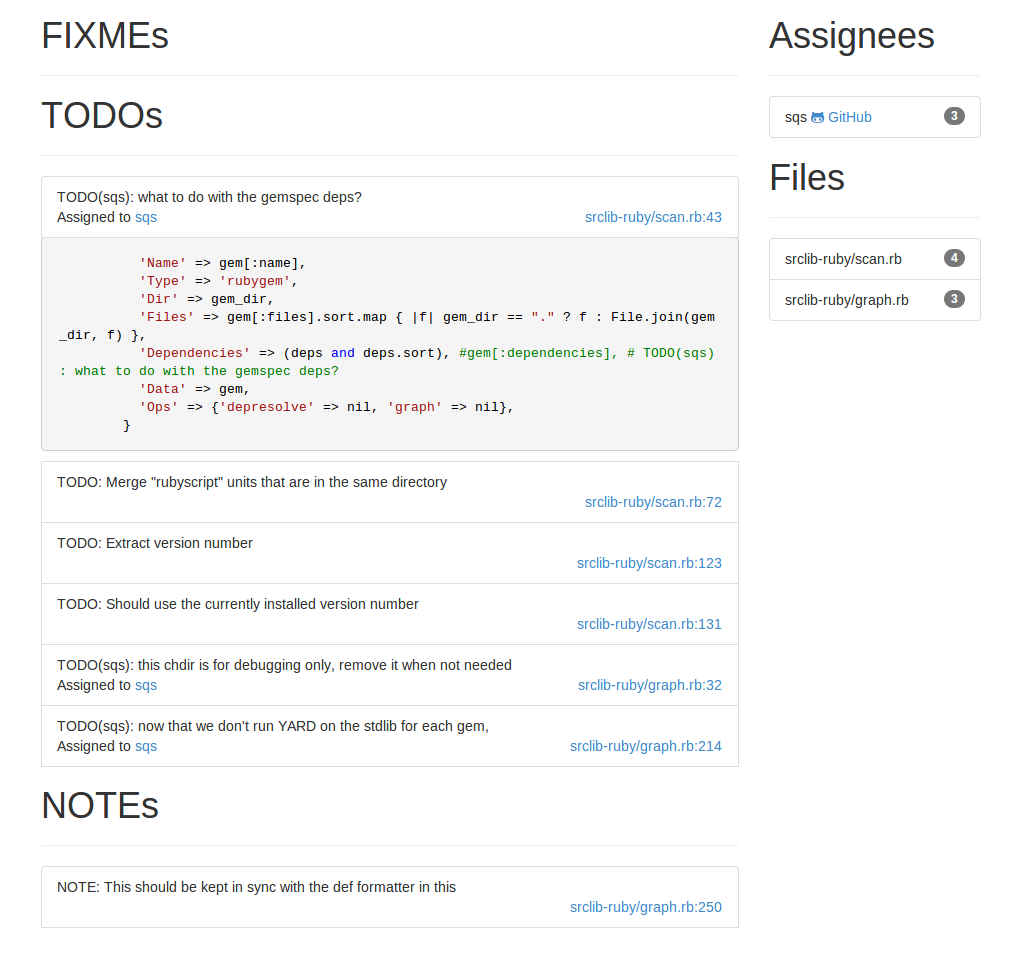
Task: Expand the 'Extract version number' TODO item
Action: [389, 553]
